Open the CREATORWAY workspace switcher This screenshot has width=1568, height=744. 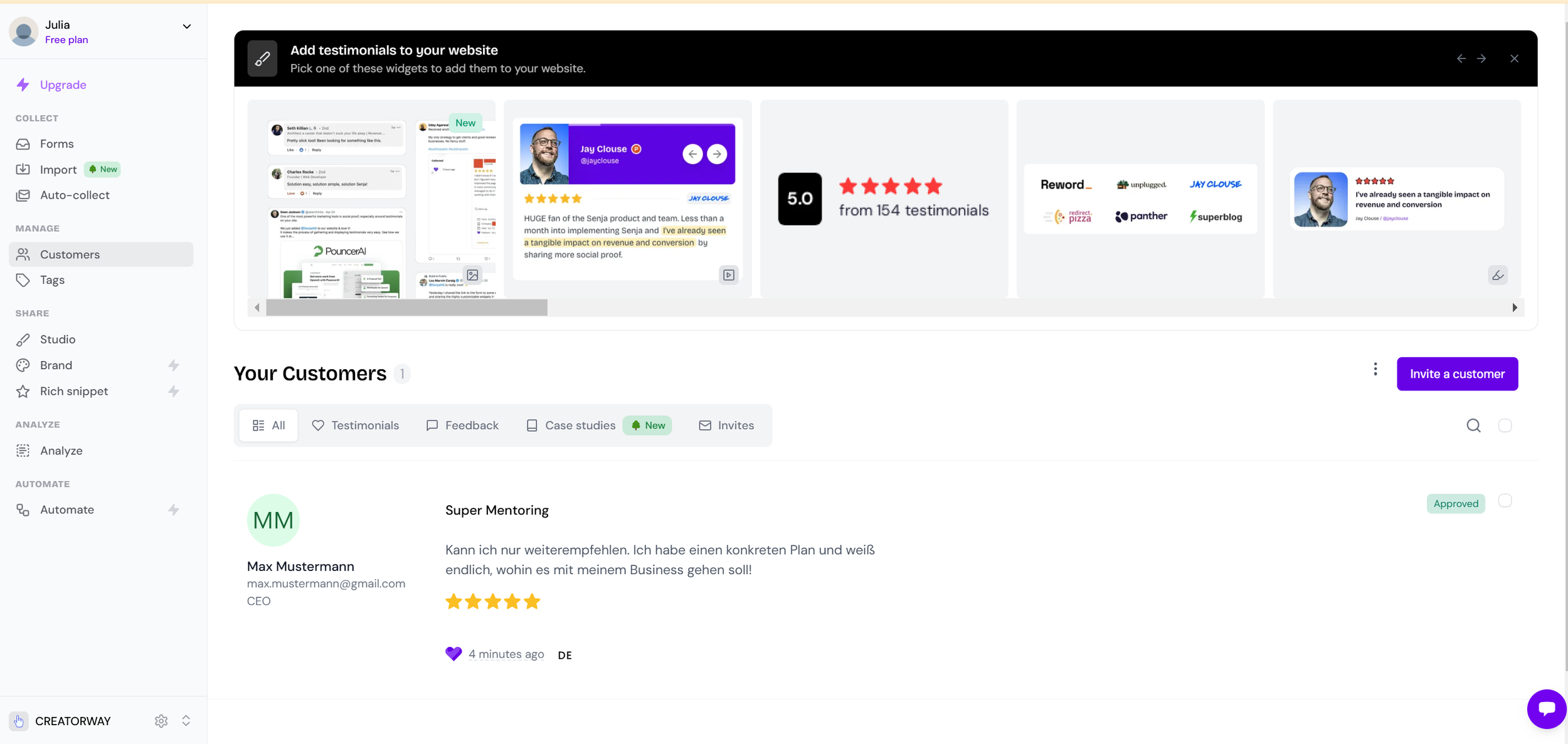coord(186,721)
